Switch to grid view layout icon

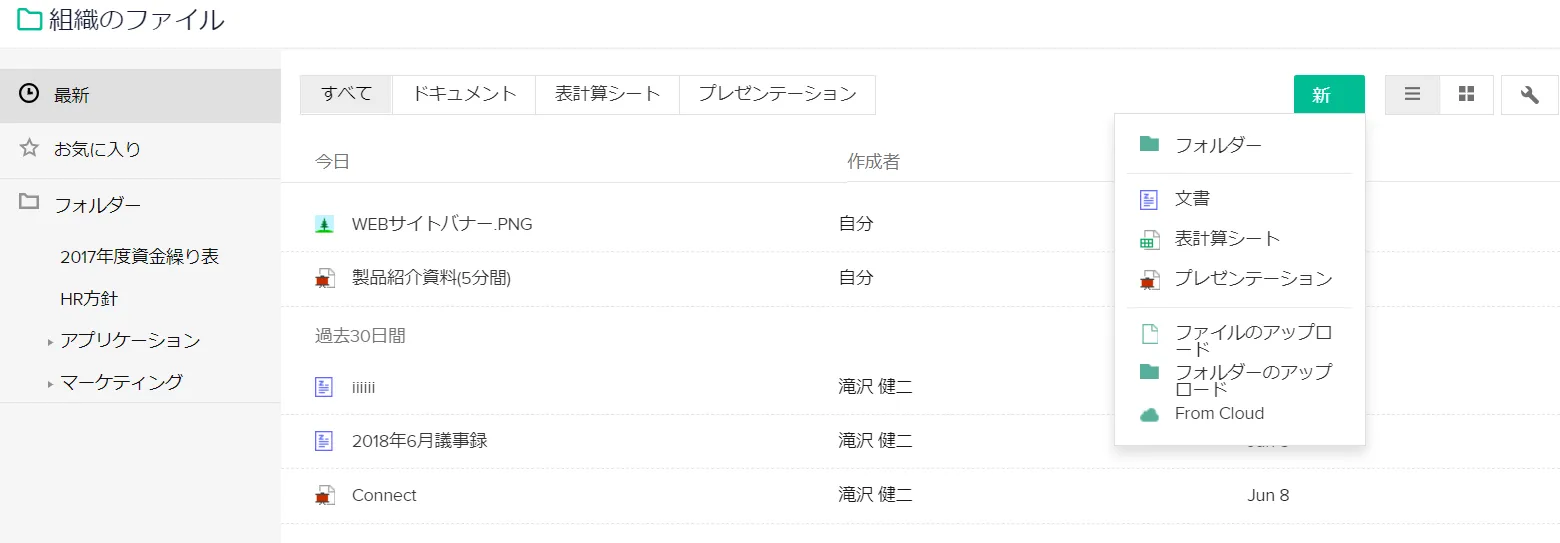point(1467,95)
